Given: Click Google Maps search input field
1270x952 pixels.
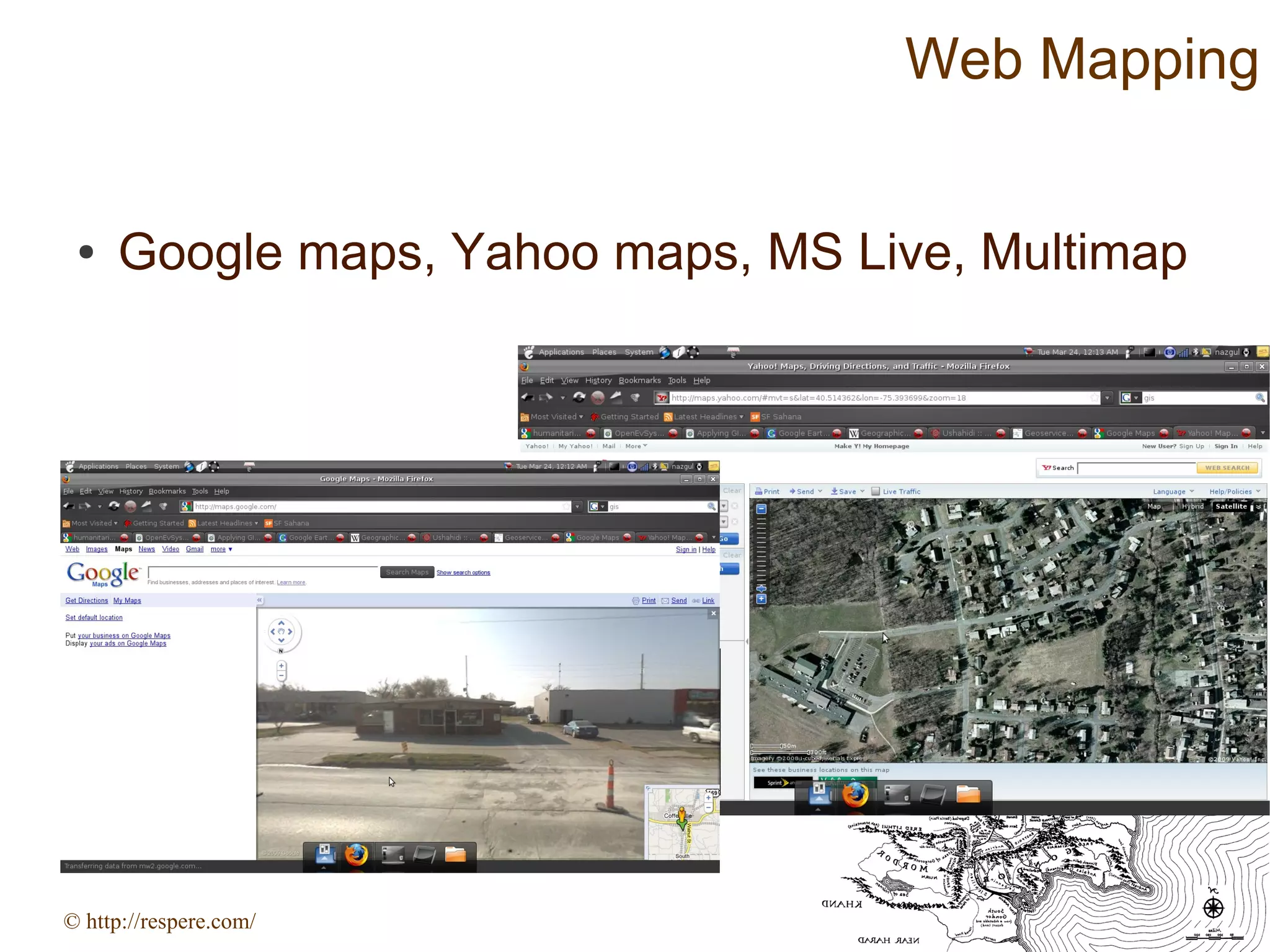Looking at the screenshot, I should [262, 572].
